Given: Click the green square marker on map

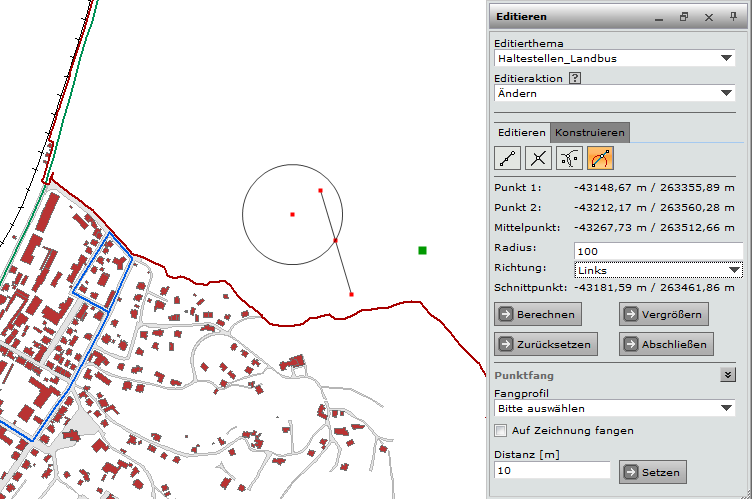Looking at the screenshot, I should click(x=423, y=250).
